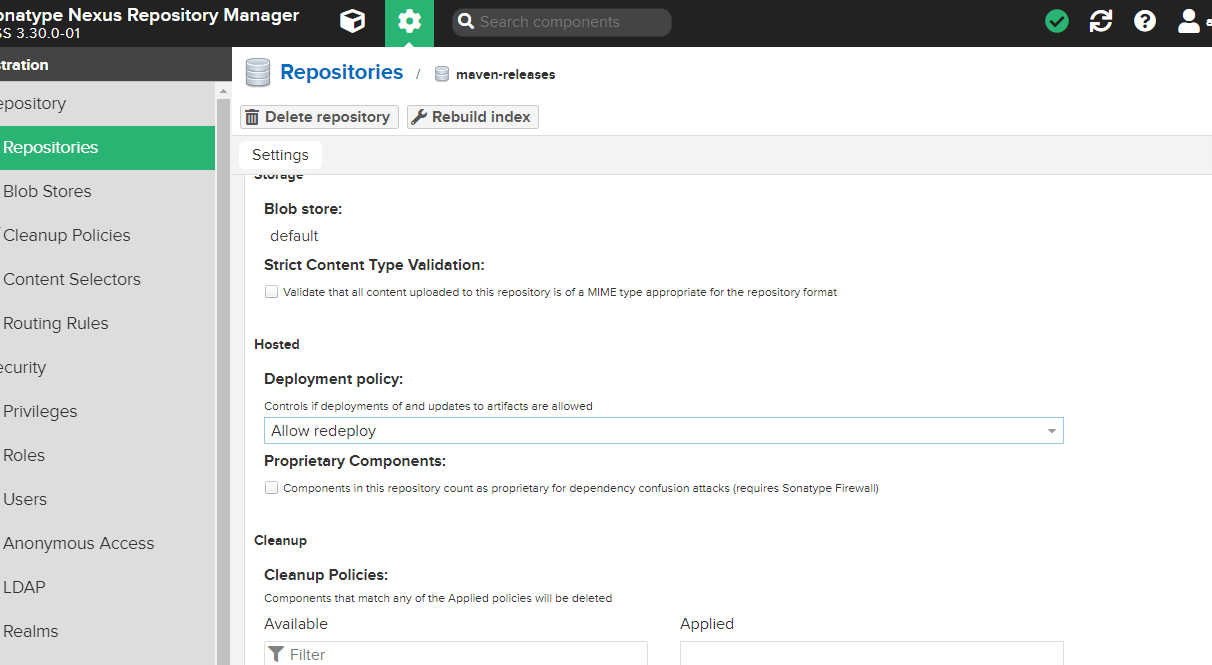Image resolution: width=1212 pixels, height=665 pixels.
Task: Enable Strict Content Type Validation checkbox
Action: tap(271, 292)
